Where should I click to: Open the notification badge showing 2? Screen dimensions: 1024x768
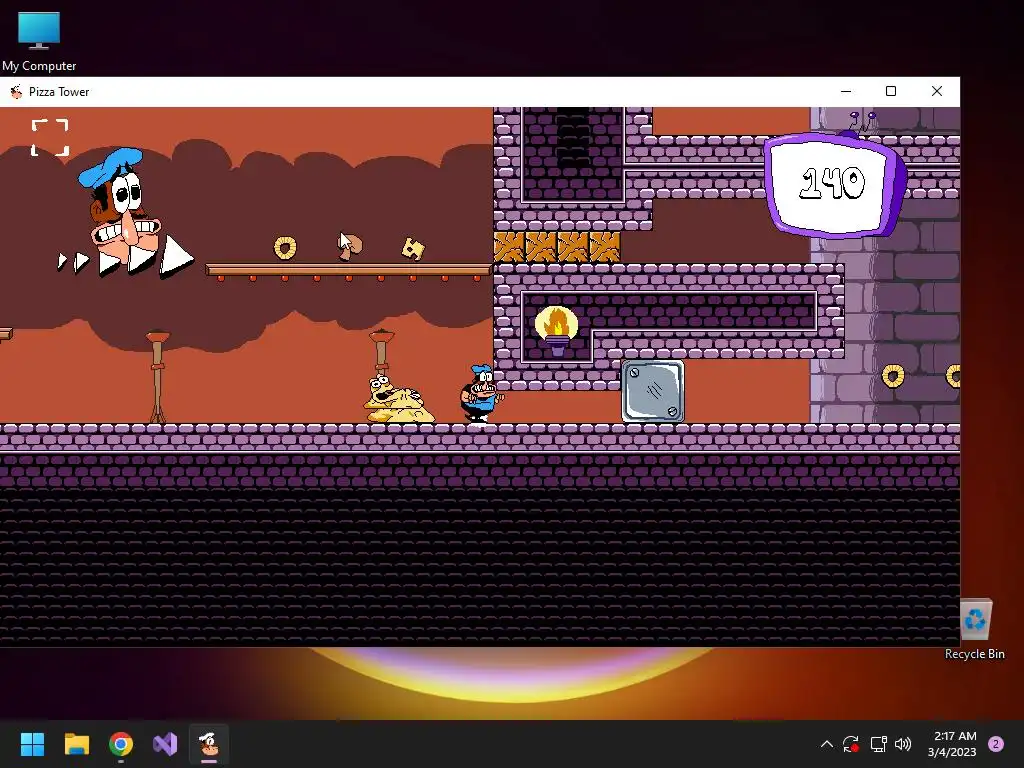tap(996, 744)
